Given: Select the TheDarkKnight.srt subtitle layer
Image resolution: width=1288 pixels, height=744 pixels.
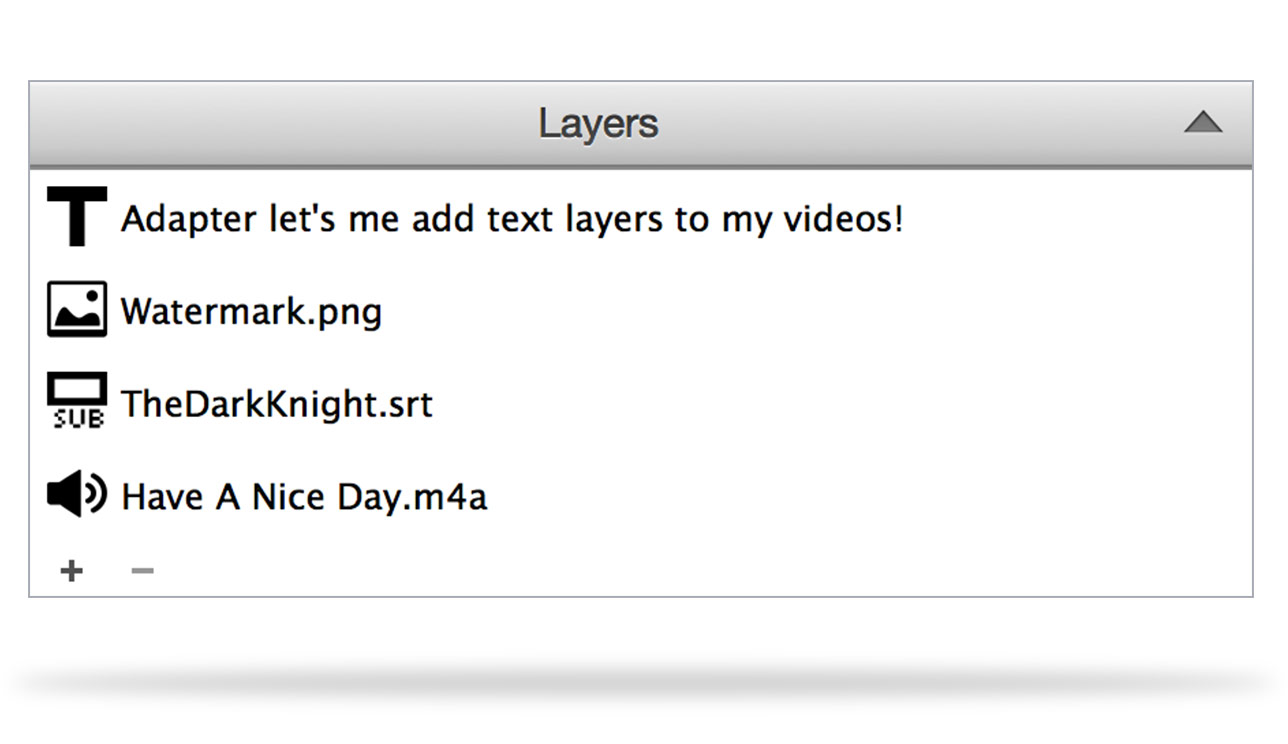Looking at the screenshot, I should tap(277, 404).
